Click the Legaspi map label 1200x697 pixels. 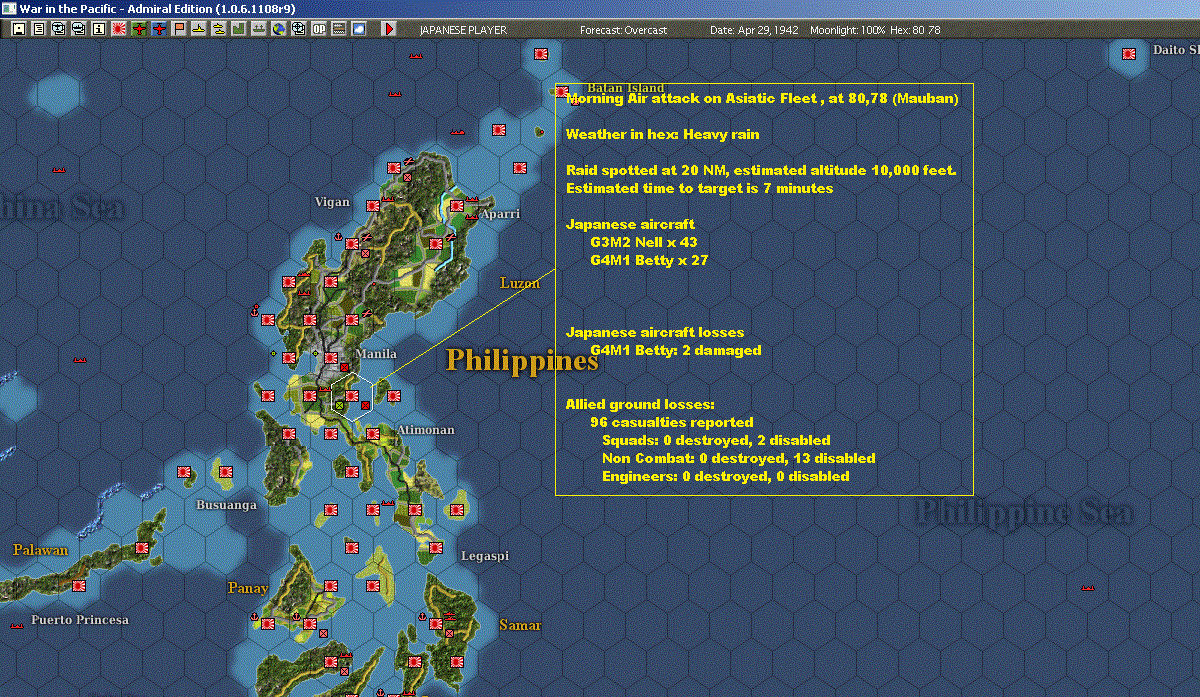coord(485,556)
